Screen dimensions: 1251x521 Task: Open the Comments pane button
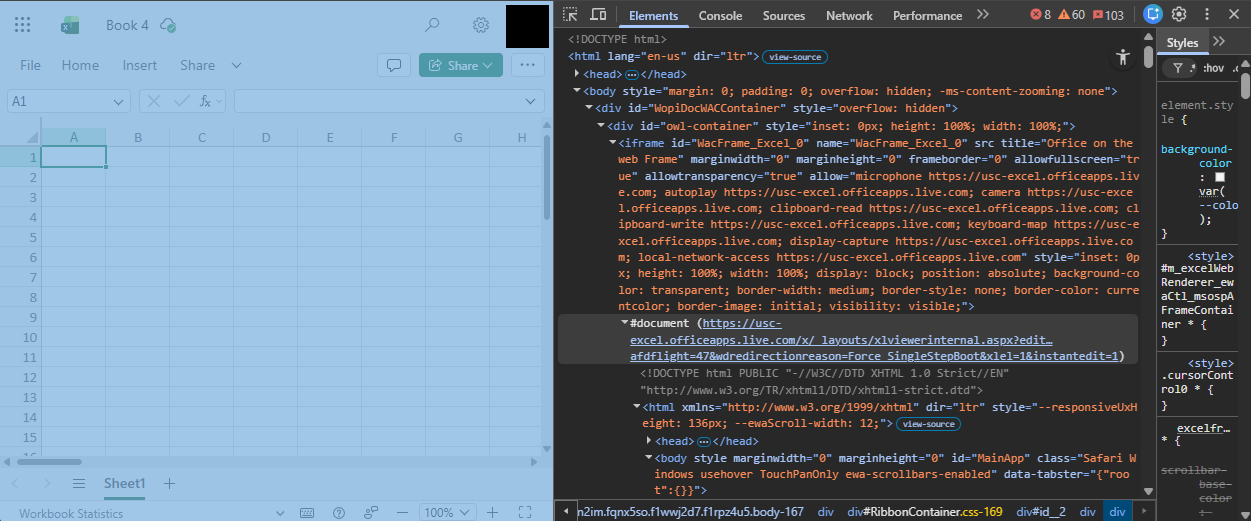pos(394,65)
